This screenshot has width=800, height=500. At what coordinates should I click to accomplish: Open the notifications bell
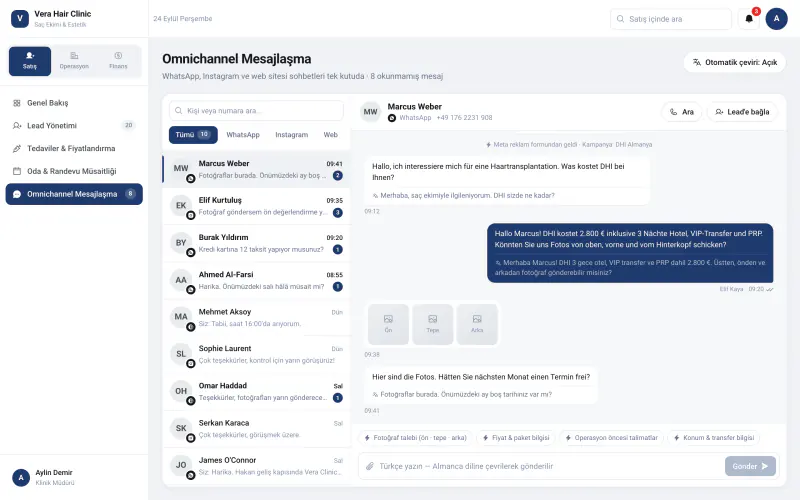[x=748, y=19]
